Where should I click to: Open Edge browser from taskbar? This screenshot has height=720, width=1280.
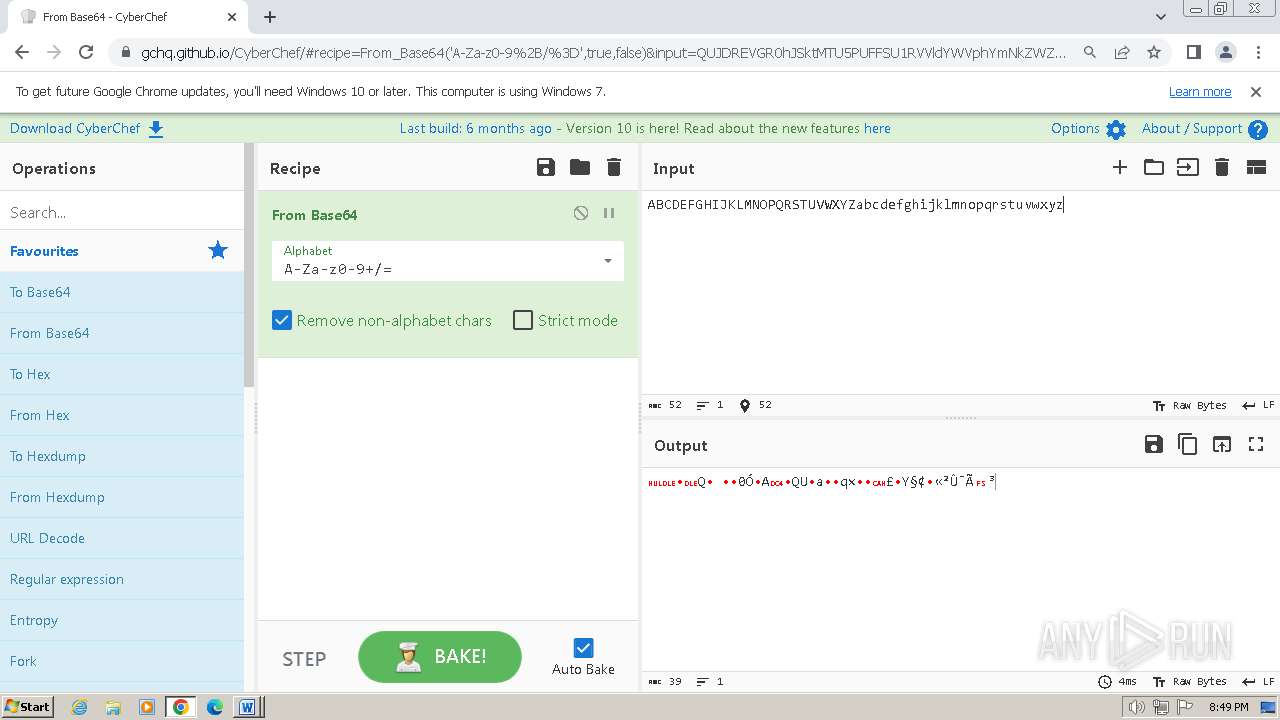214,707
